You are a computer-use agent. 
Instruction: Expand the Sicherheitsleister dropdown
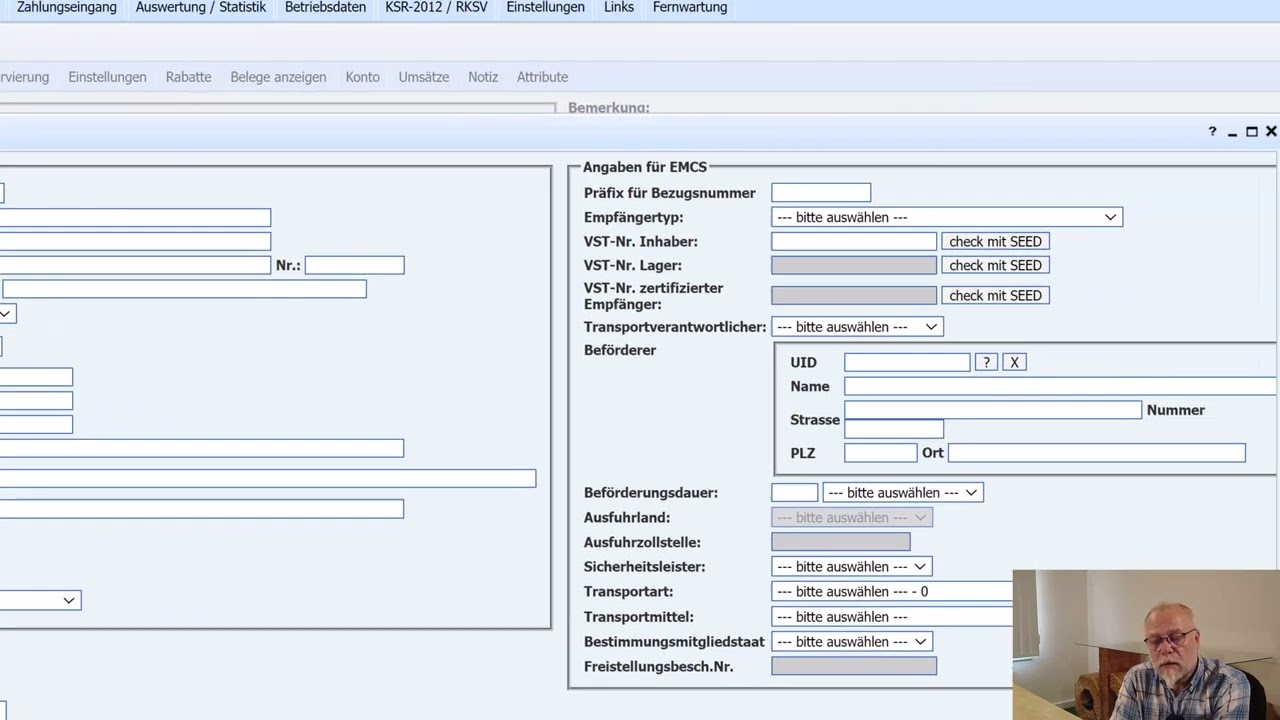(852, 567)
